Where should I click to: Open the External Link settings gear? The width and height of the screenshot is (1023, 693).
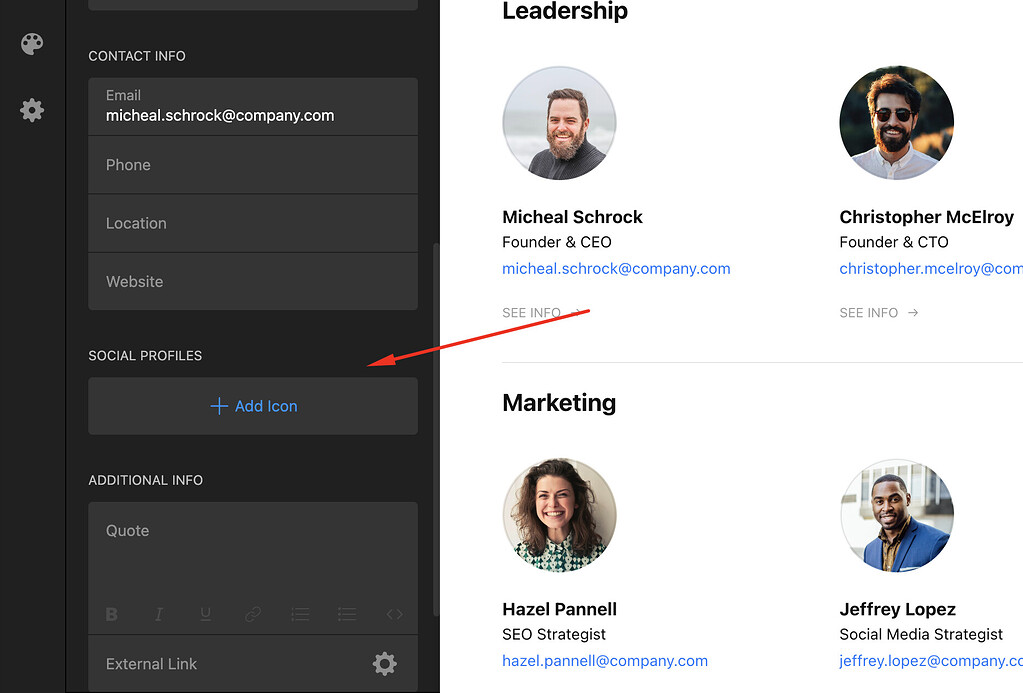pyautogui.click(x=385, y=663)
